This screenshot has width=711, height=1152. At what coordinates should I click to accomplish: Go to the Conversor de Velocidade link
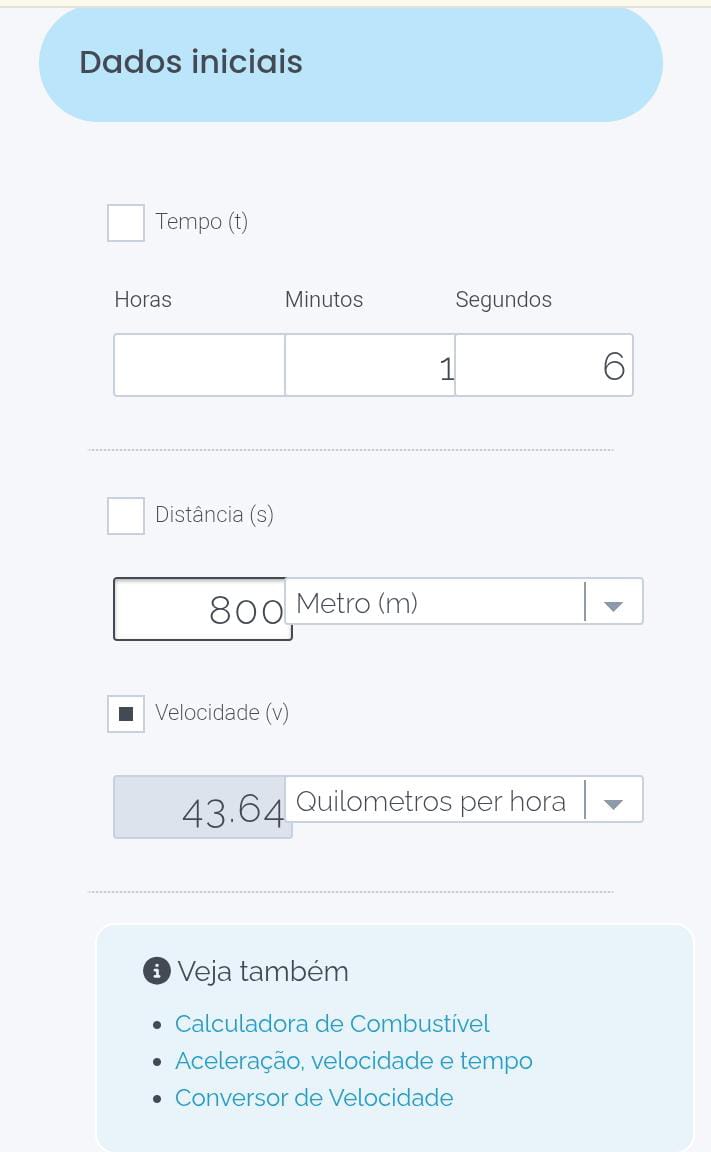314,1098
